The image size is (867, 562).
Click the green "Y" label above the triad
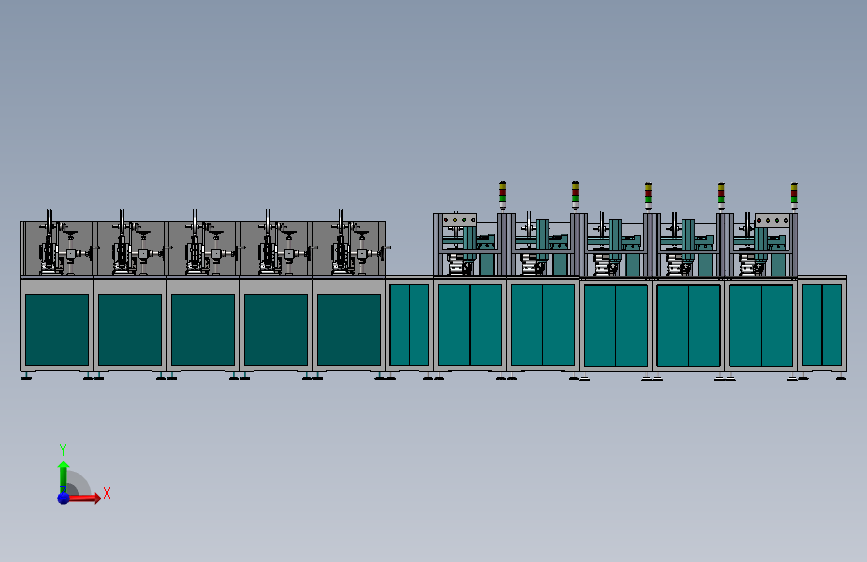(63, 450)
